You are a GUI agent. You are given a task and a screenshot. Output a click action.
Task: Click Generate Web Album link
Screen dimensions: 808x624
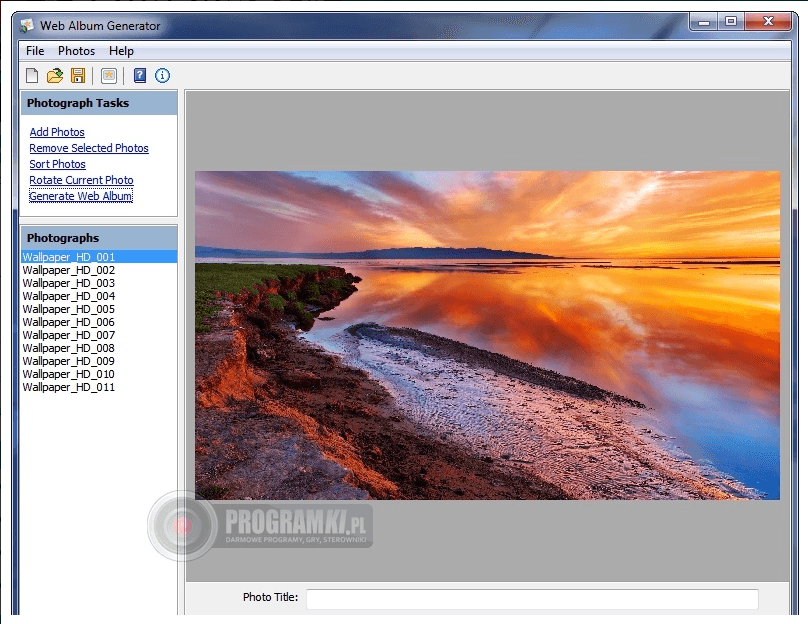tap(81, 196)
